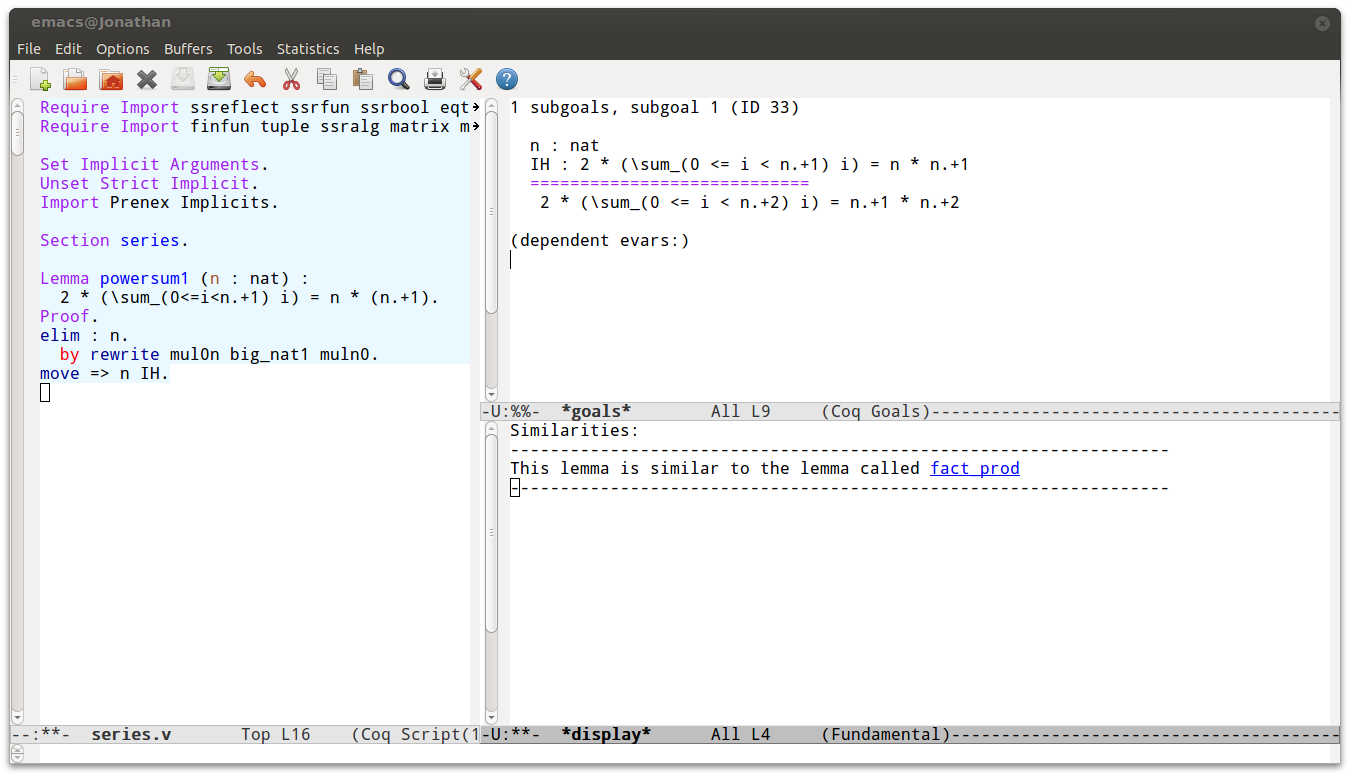Image resolution: width=1350 pixels, height=773 pixels.
Task: Undo the last change via toolbar
Action: point(255,79)
